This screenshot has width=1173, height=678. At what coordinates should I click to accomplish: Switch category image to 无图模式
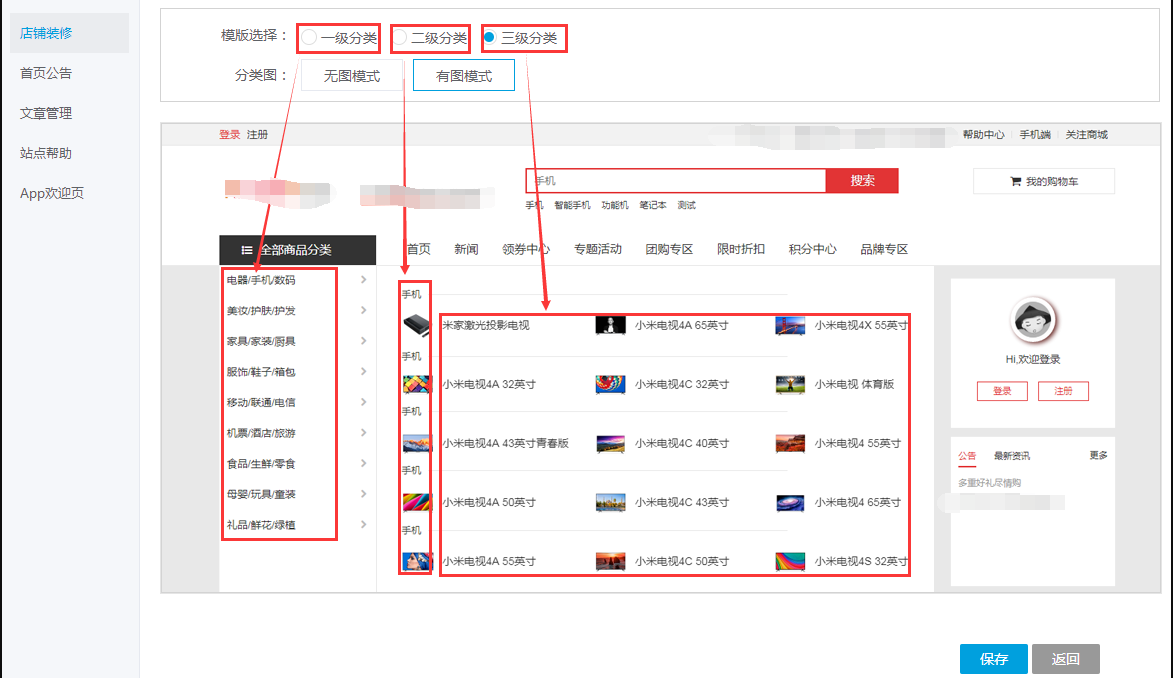pyautogui.click(x=352, y=76)
